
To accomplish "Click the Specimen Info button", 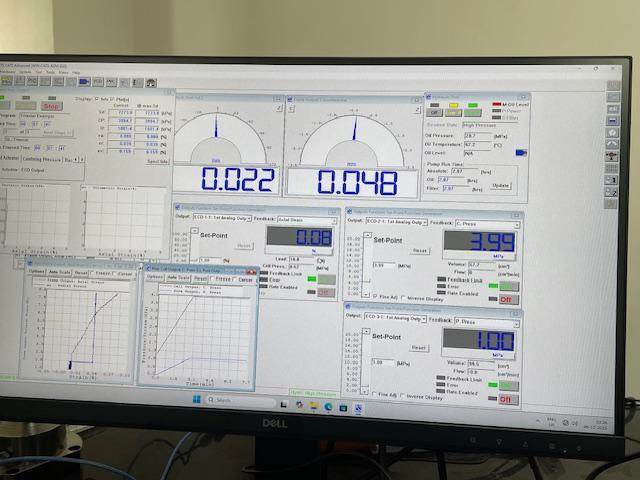I will click(x=157, y=161).
